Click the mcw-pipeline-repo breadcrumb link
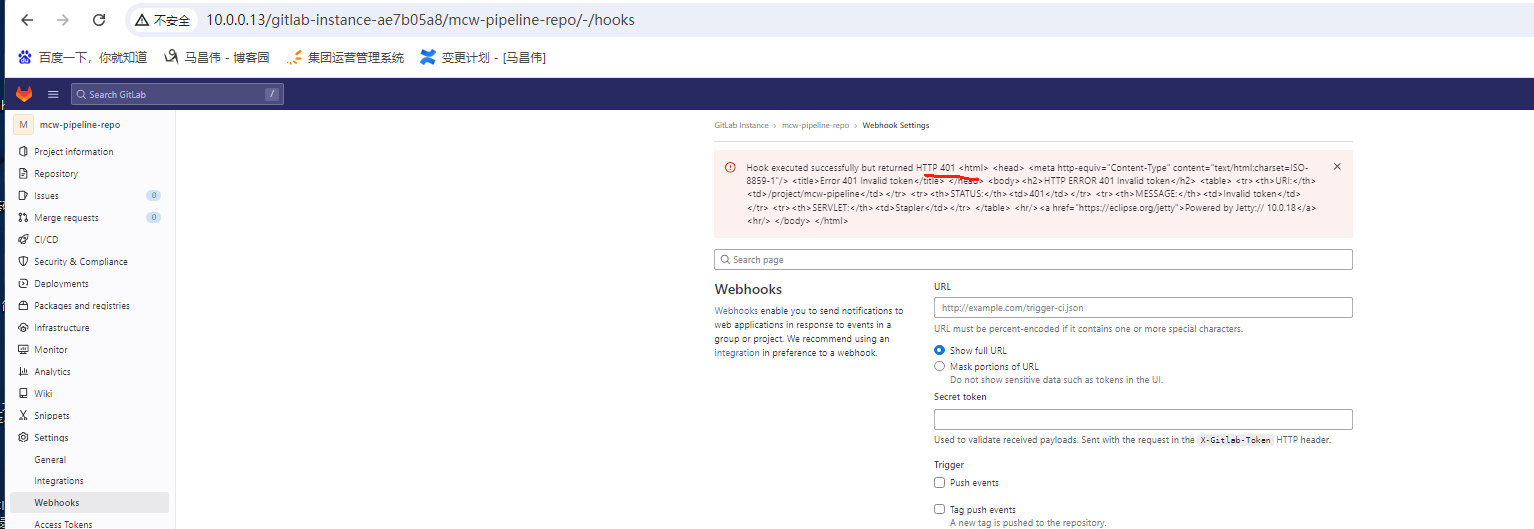This screenshot has height=529, width=1534. [x=815, y=126]
